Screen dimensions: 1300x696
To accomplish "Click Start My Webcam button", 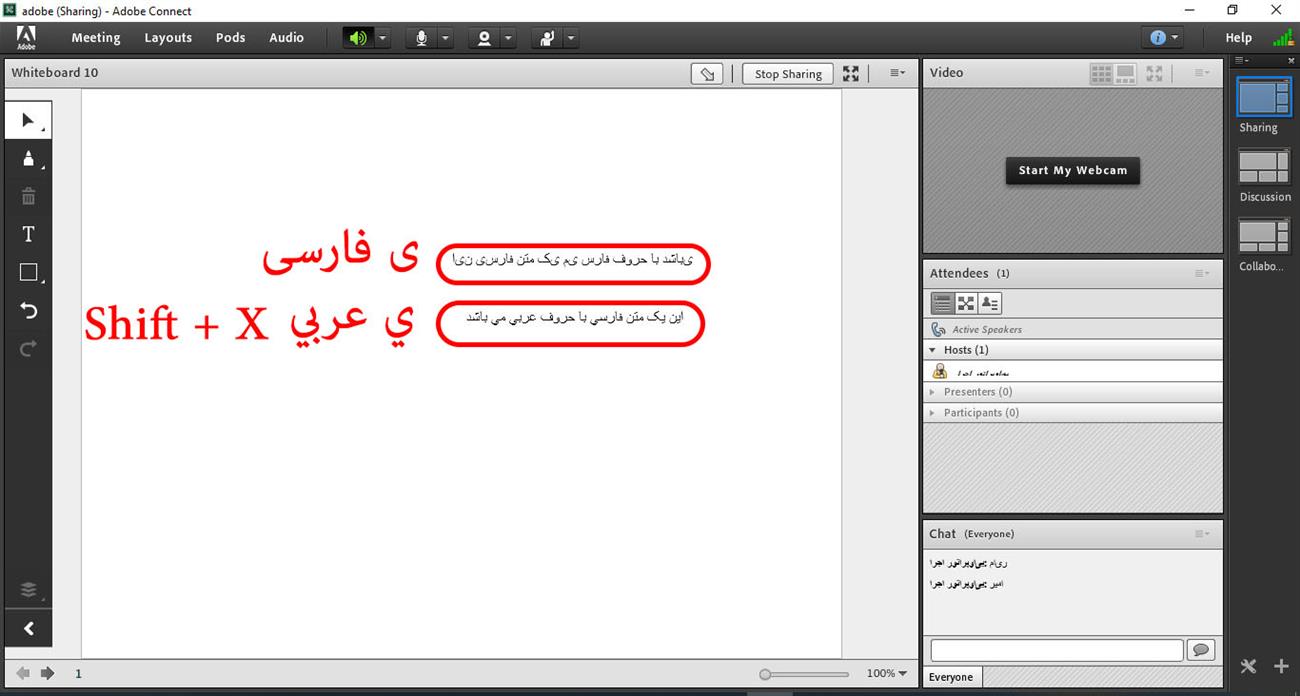I will tap(1072, 170).
